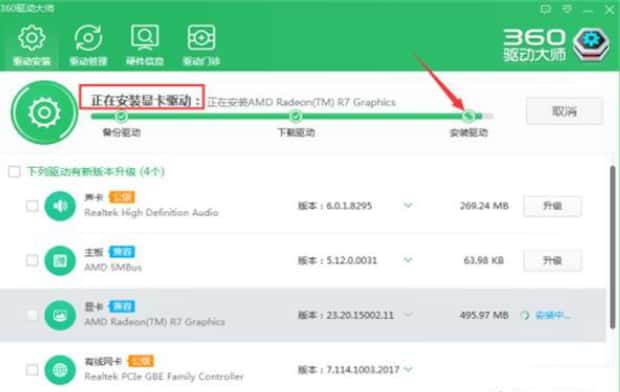The height and width of the screenshot is (392, 620).
Task: Select the Realtek PCIe GBE Family Controller name
Action: (164, 377)
